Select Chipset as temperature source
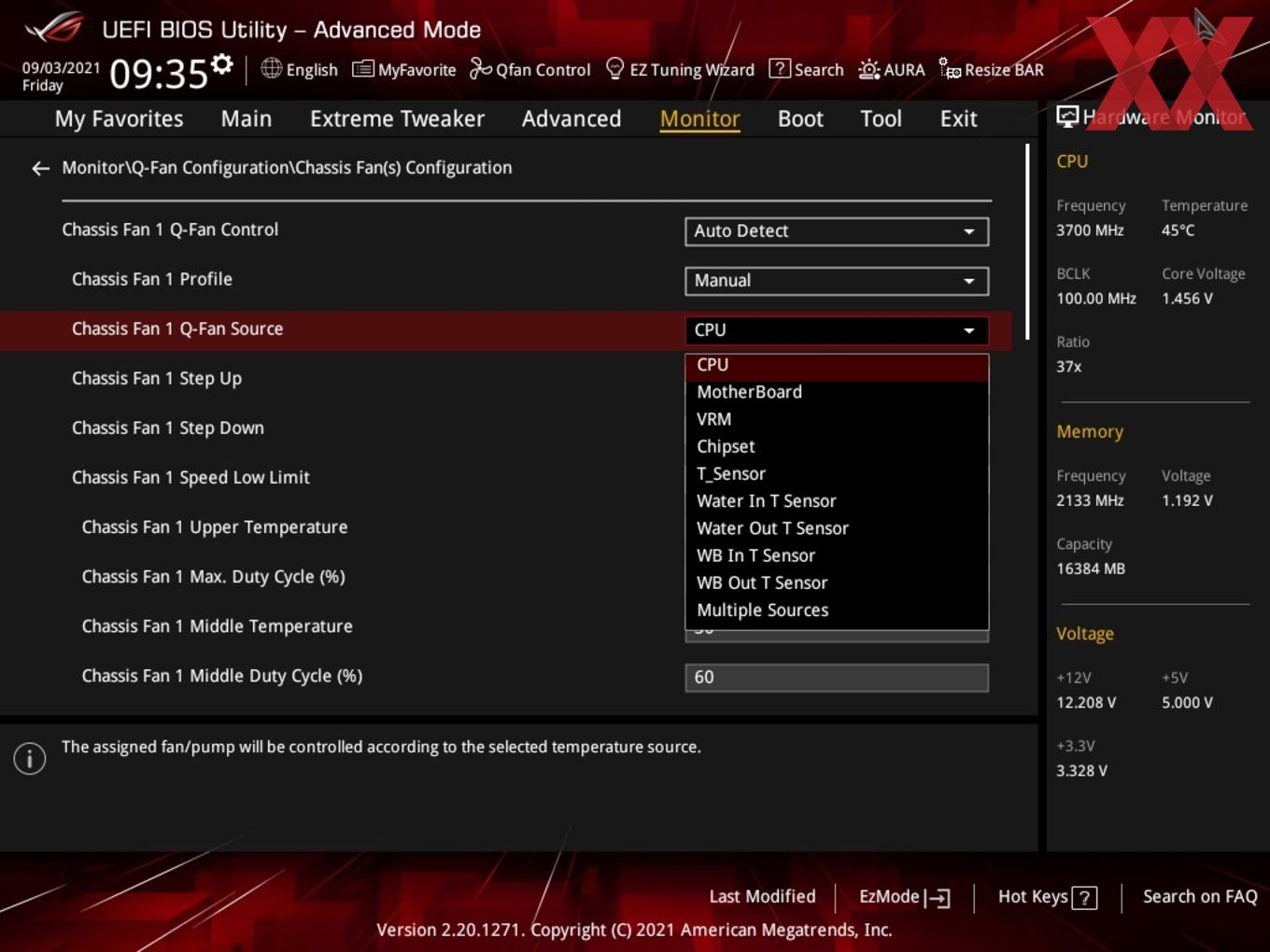 837,447
